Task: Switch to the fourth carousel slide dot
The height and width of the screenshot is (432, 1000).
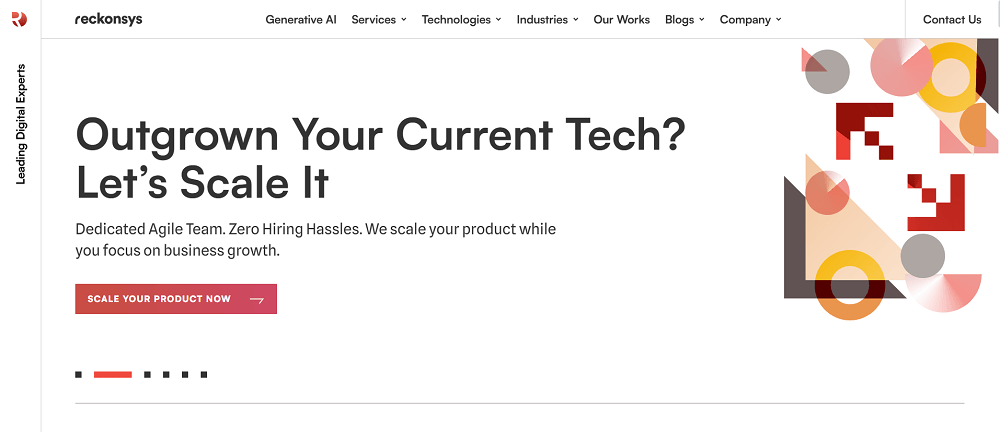Action: coord(166,375)
